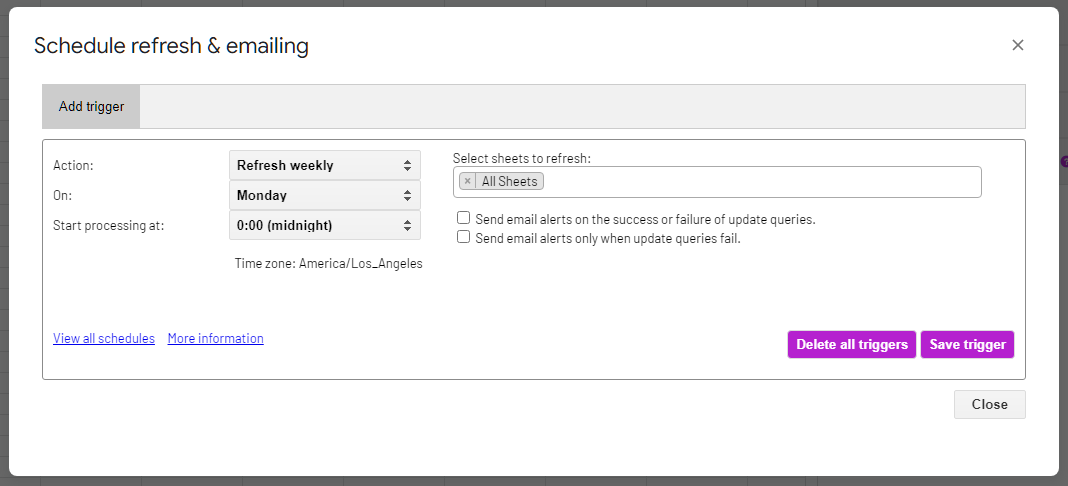Click the up-down arrows beside Refresh weekly
This screenshot has width=1068, height=486.
(407, 165)
